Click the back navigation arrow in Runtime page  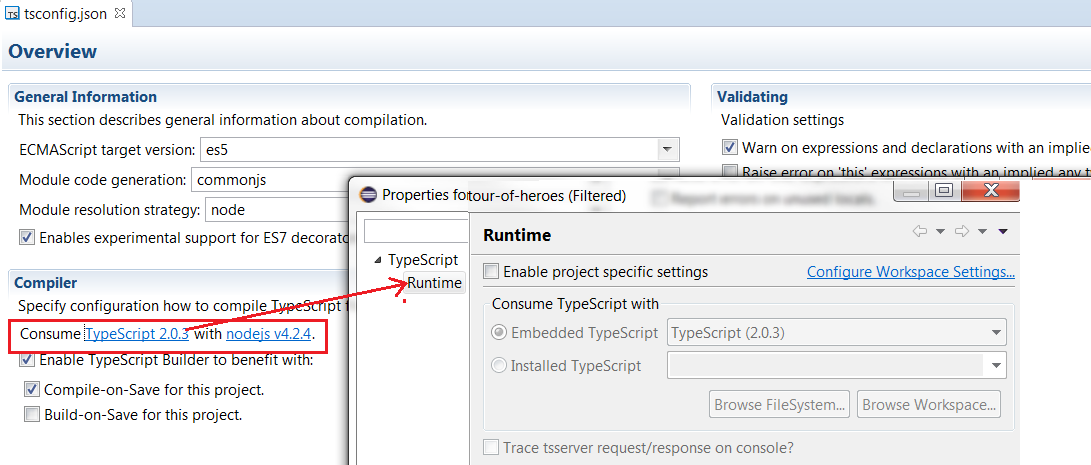(920, 232)
